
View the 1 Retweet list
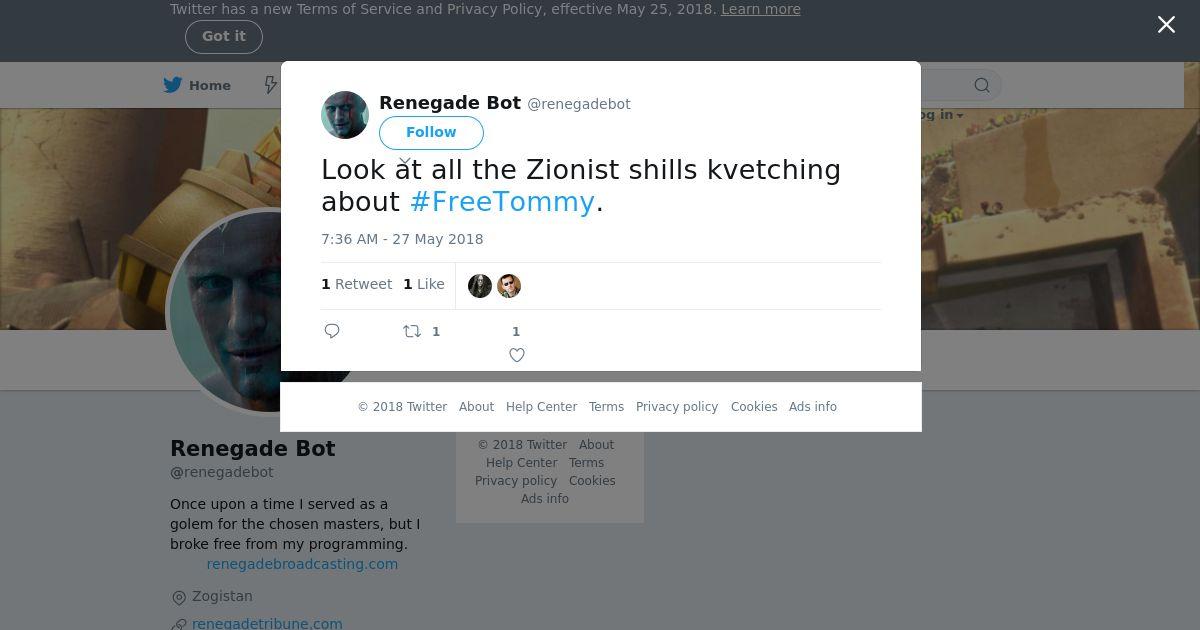356,284
